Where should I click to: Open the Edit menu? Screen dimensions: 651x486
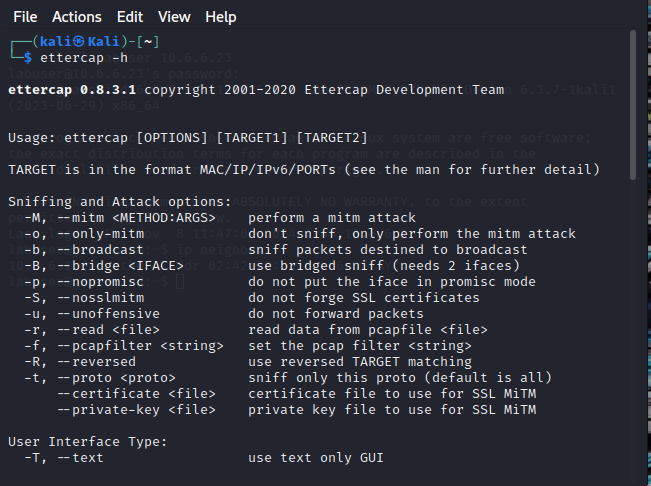[x=130, y=17]
